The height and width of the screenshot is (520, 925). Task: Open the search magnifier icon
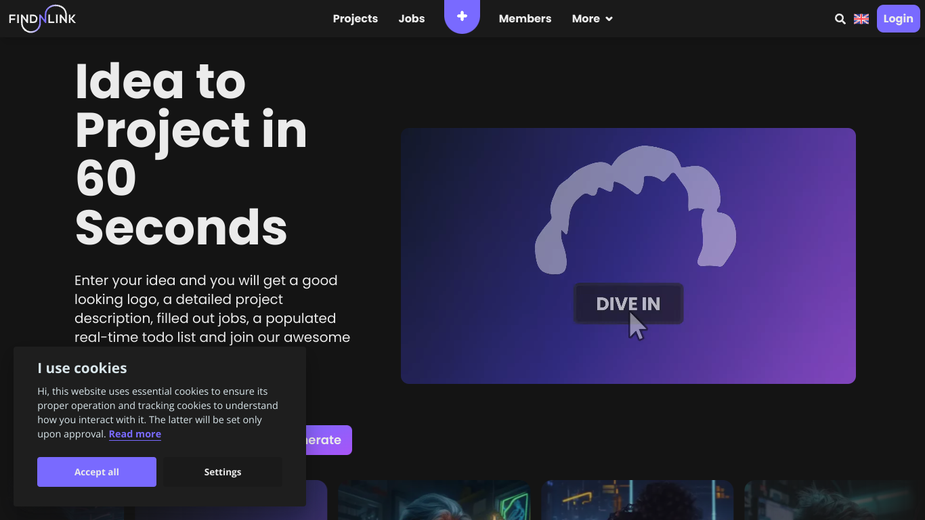coord(840,19)
